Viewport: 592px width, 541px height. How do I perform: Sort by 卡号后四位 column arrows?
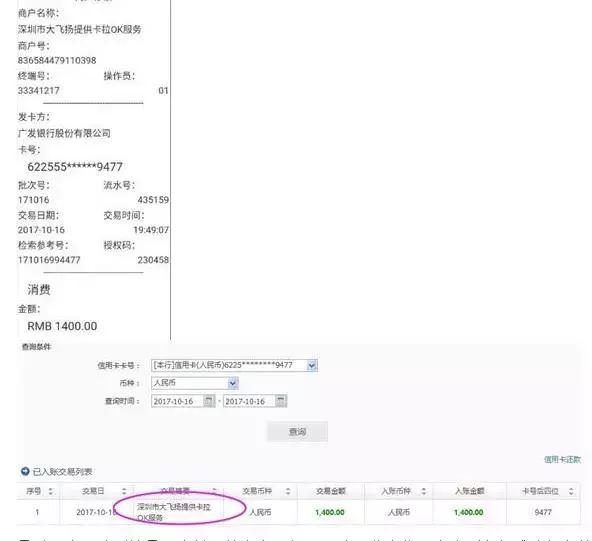[x=571, y=491]
